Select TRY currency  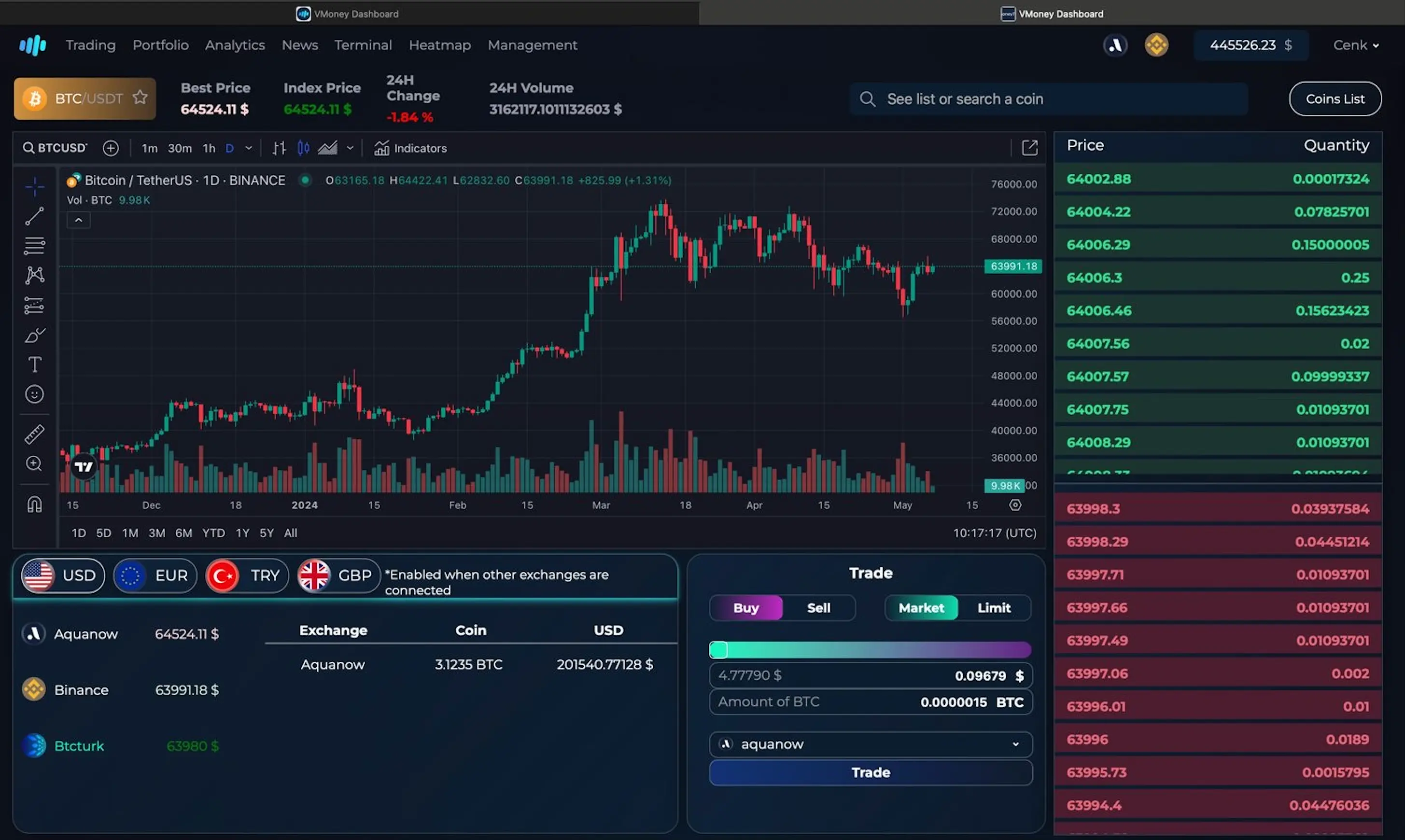247,575
